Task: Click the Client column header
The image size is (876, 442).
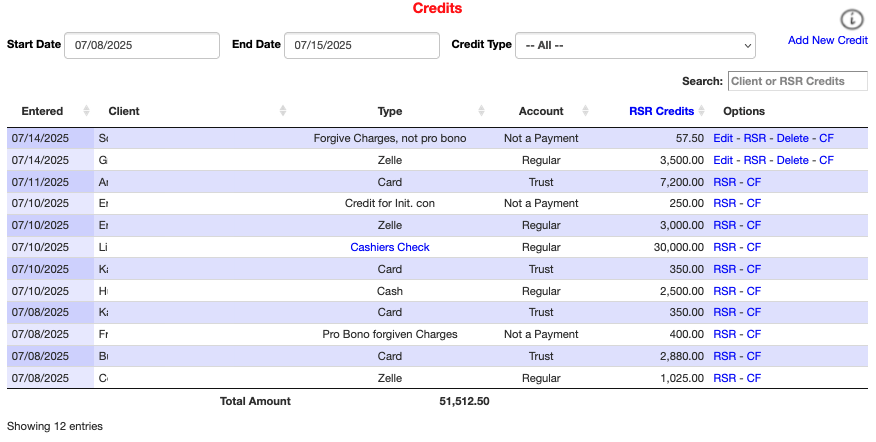Action: 123,111
